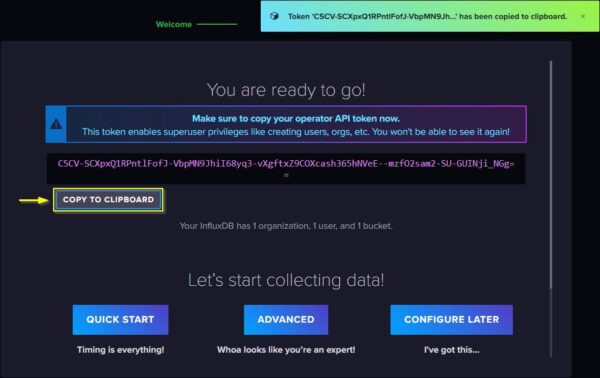The image size is (600, 378).
Task: Select the Advanced setup button
Action: click(286, 319)
